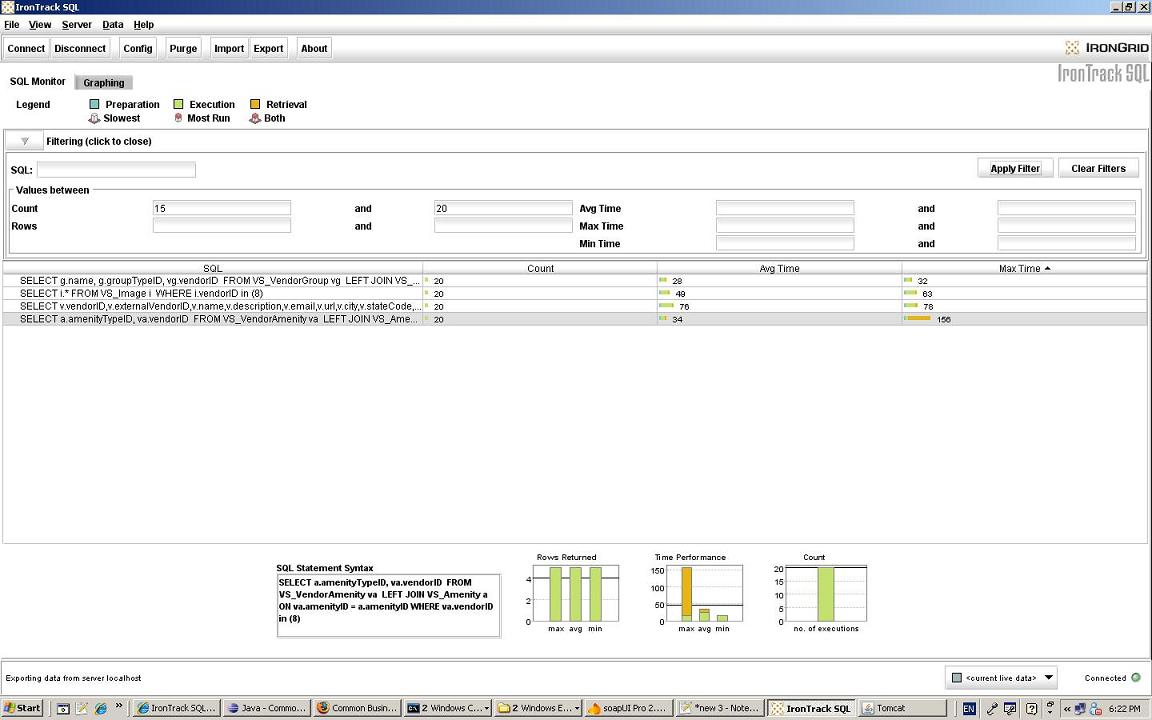
Task: Open the View menu
Action: (40, 24)
